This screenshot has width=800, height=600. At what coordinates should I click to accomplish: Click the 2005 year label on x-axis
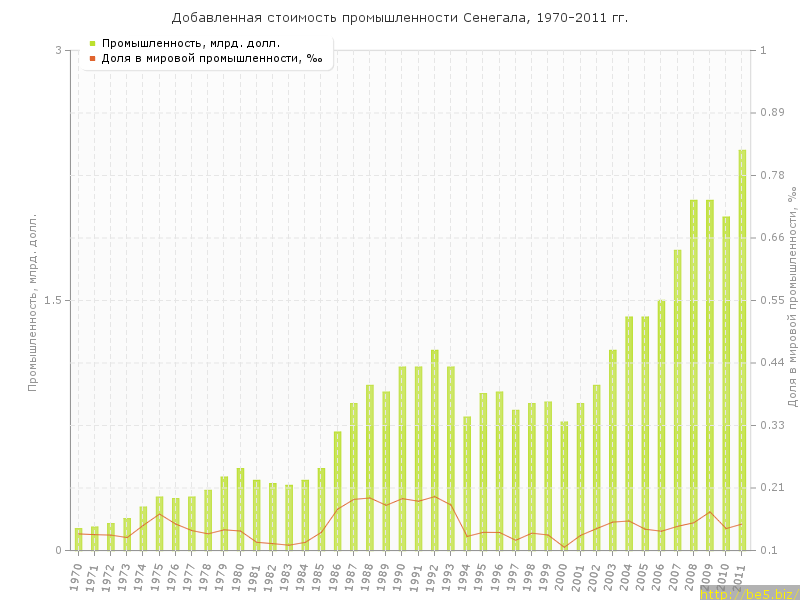(x=643, y=577)
